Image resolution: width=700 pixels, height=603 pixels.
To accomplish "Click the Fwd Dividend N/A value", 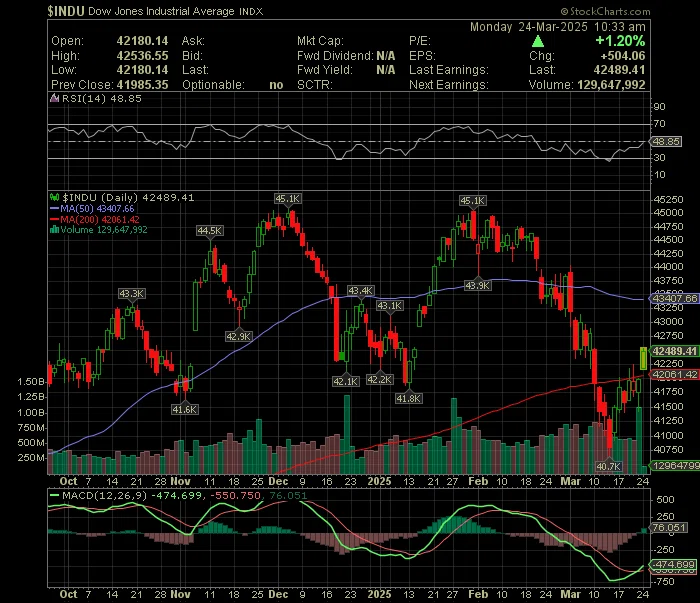I will coord(386,56).
